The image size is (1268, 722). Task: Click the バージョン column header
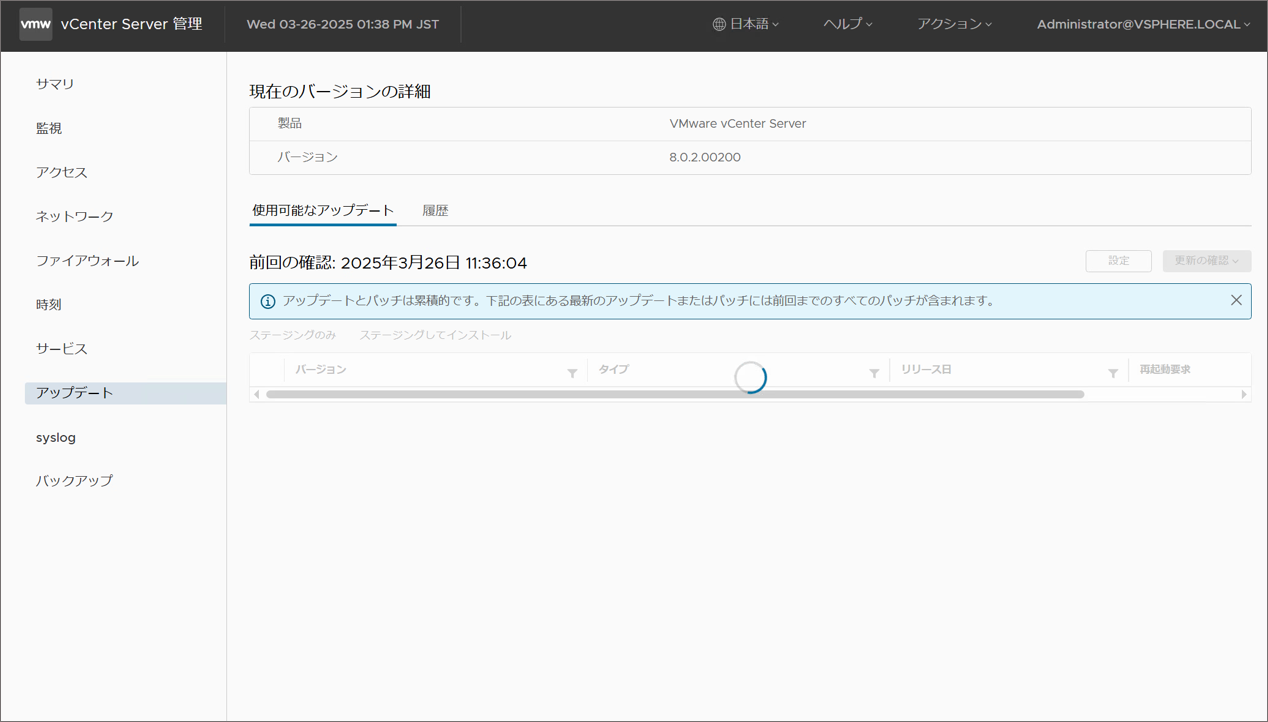pos(321,369)
